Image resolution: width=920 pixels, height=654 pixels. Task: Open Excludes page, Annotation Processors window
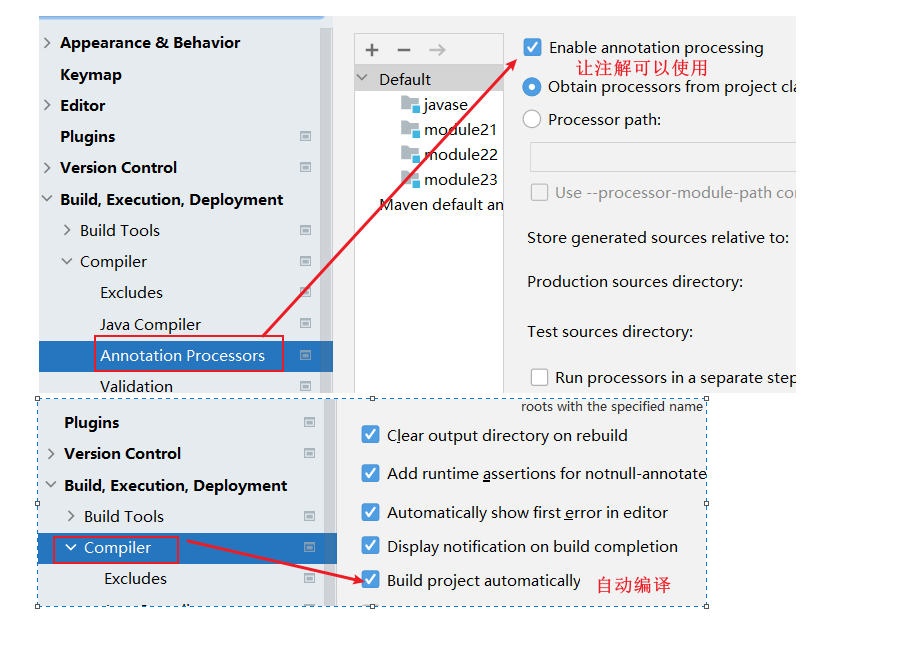[x=131, y=293]
